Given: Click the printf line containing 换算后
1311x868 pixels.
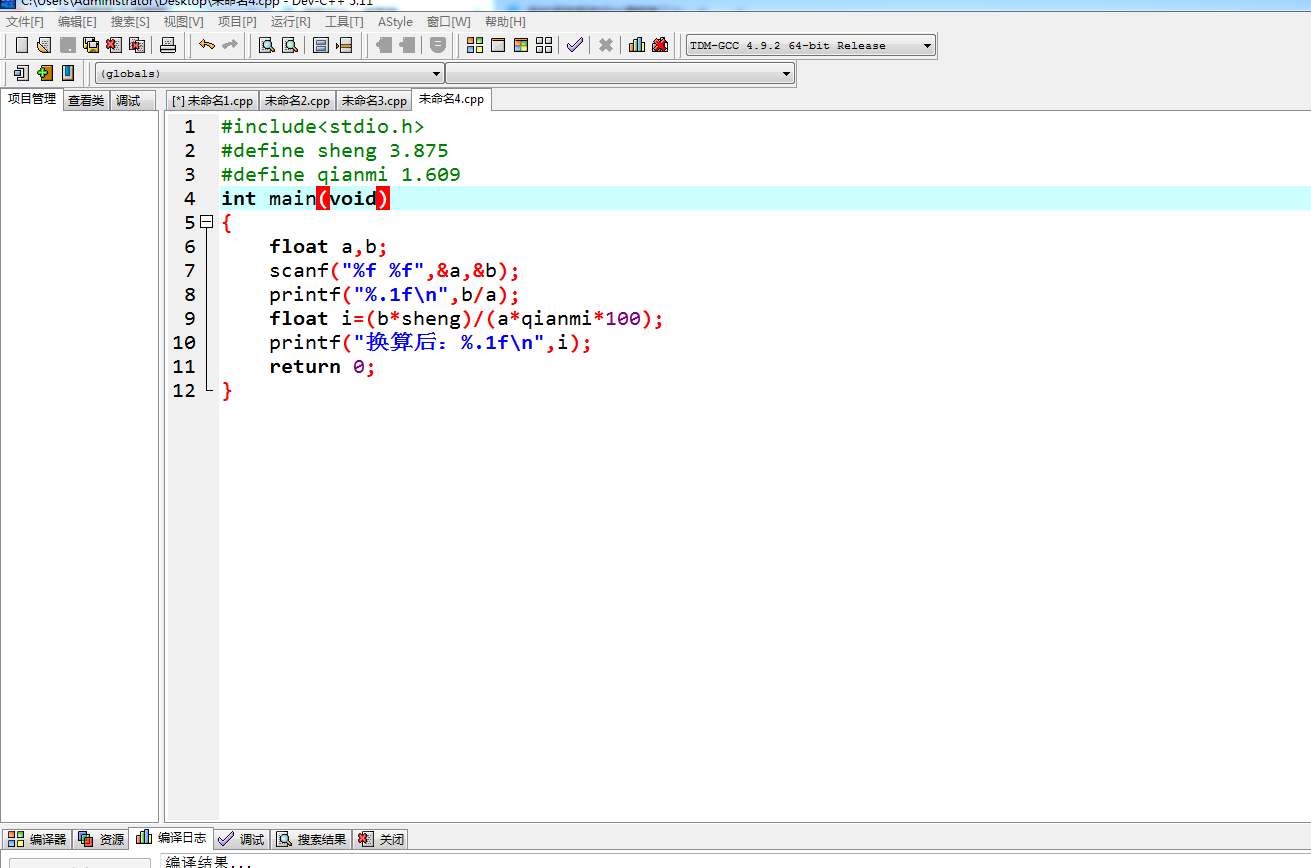Looking at the screenshot, I should pos(431,342).
